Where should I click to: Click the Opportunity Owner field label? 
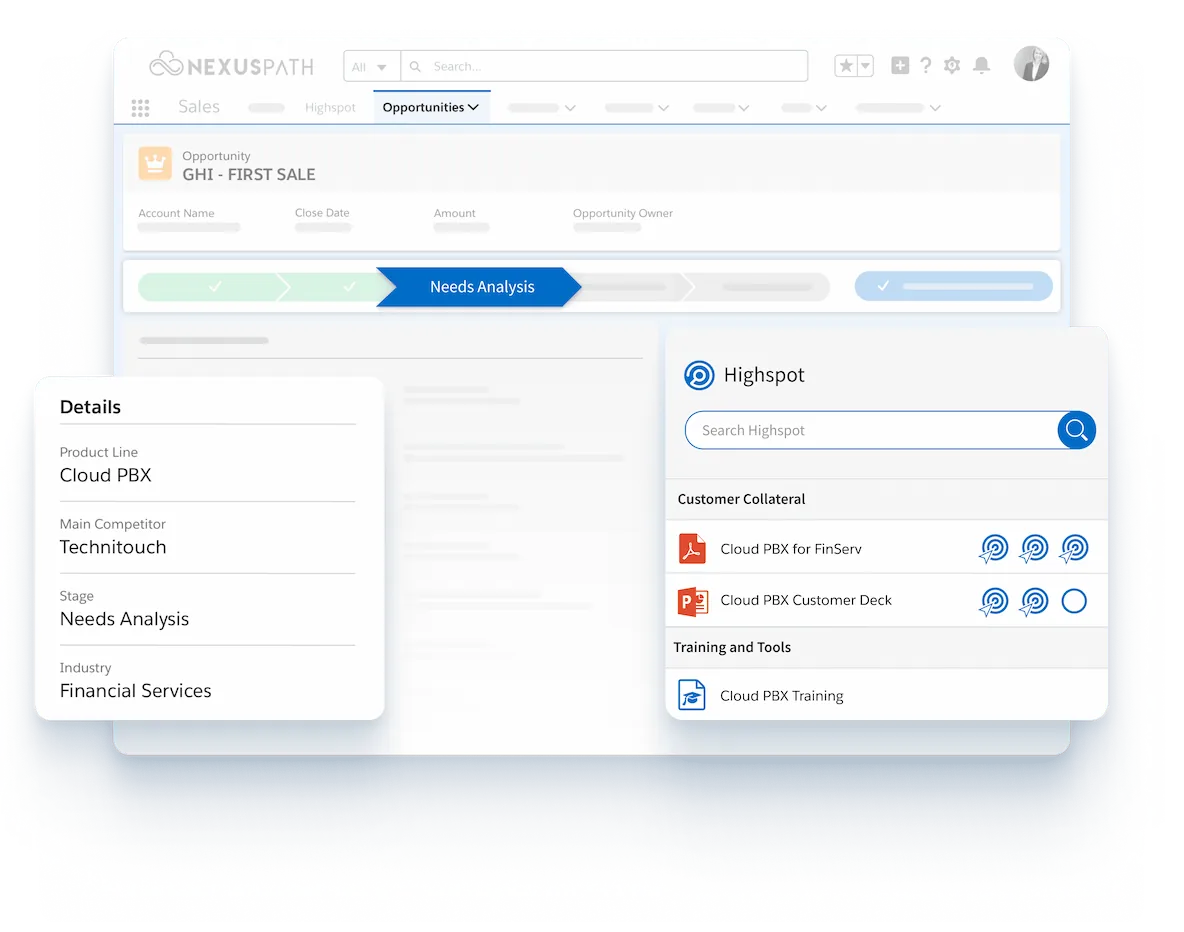tap(623, 213)
